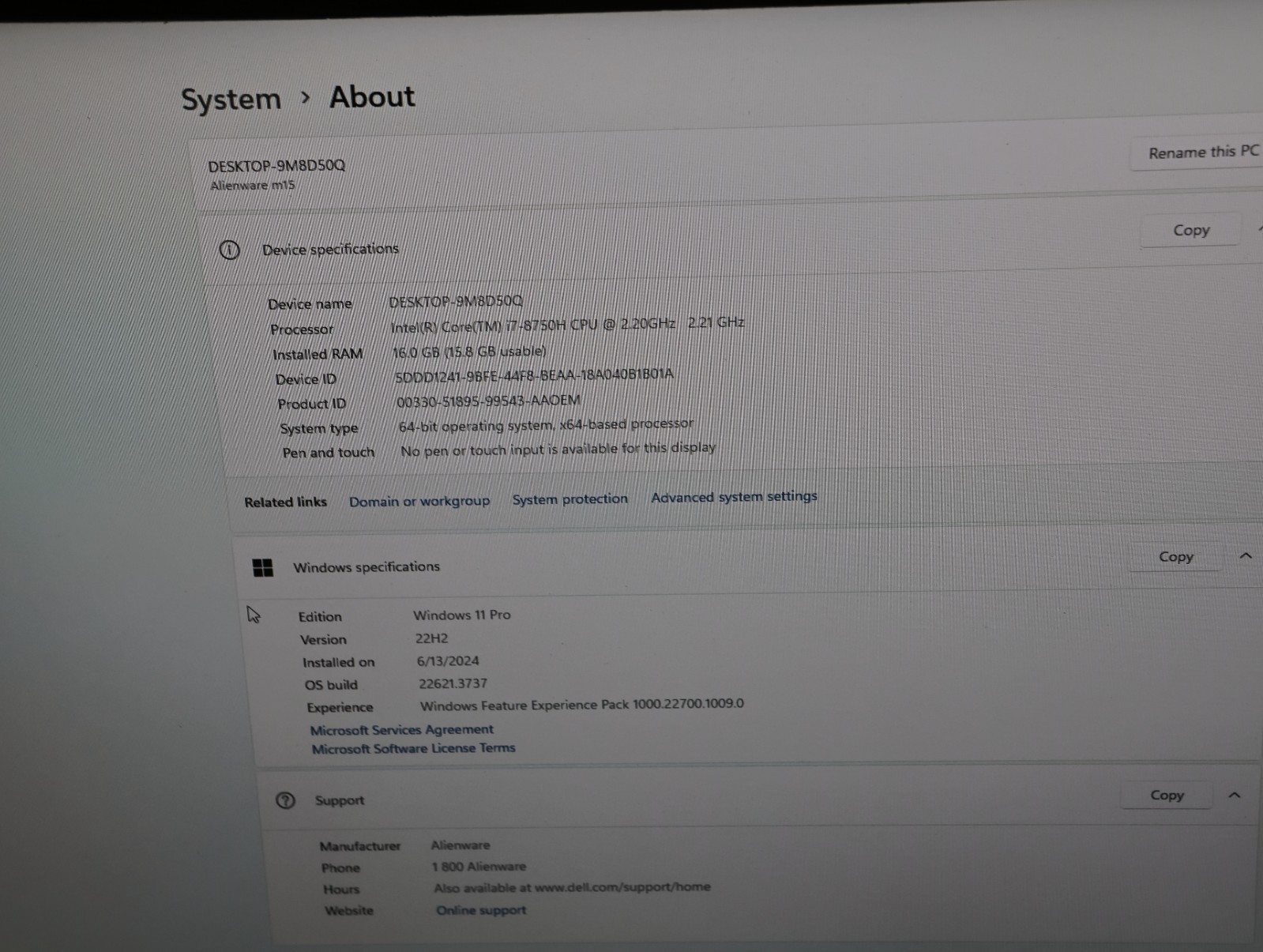Viewport: 1263px width, 952px height.
Task: Copy the Device specifications
Action: click(x=1190, y=230)
